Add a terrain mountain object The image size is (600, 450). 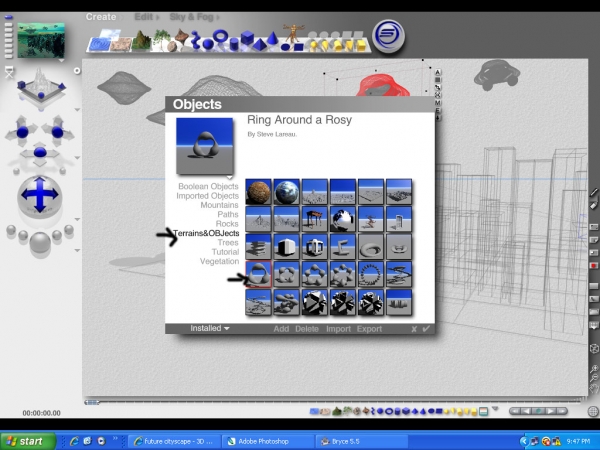pos(141,41)
